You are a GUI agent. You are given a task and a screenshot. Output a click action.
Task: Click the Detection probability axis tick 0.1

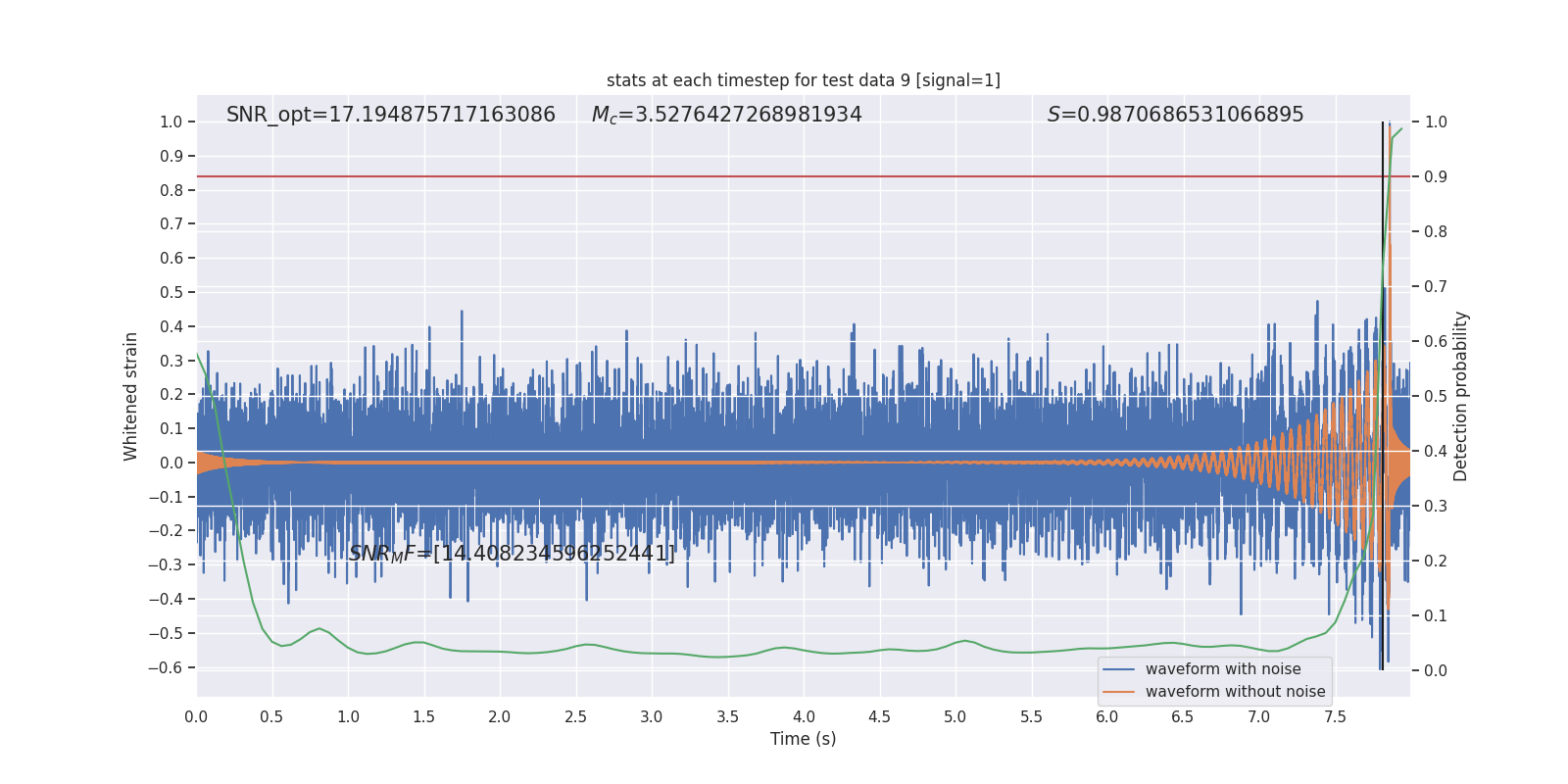click(x=1436, y=616)
